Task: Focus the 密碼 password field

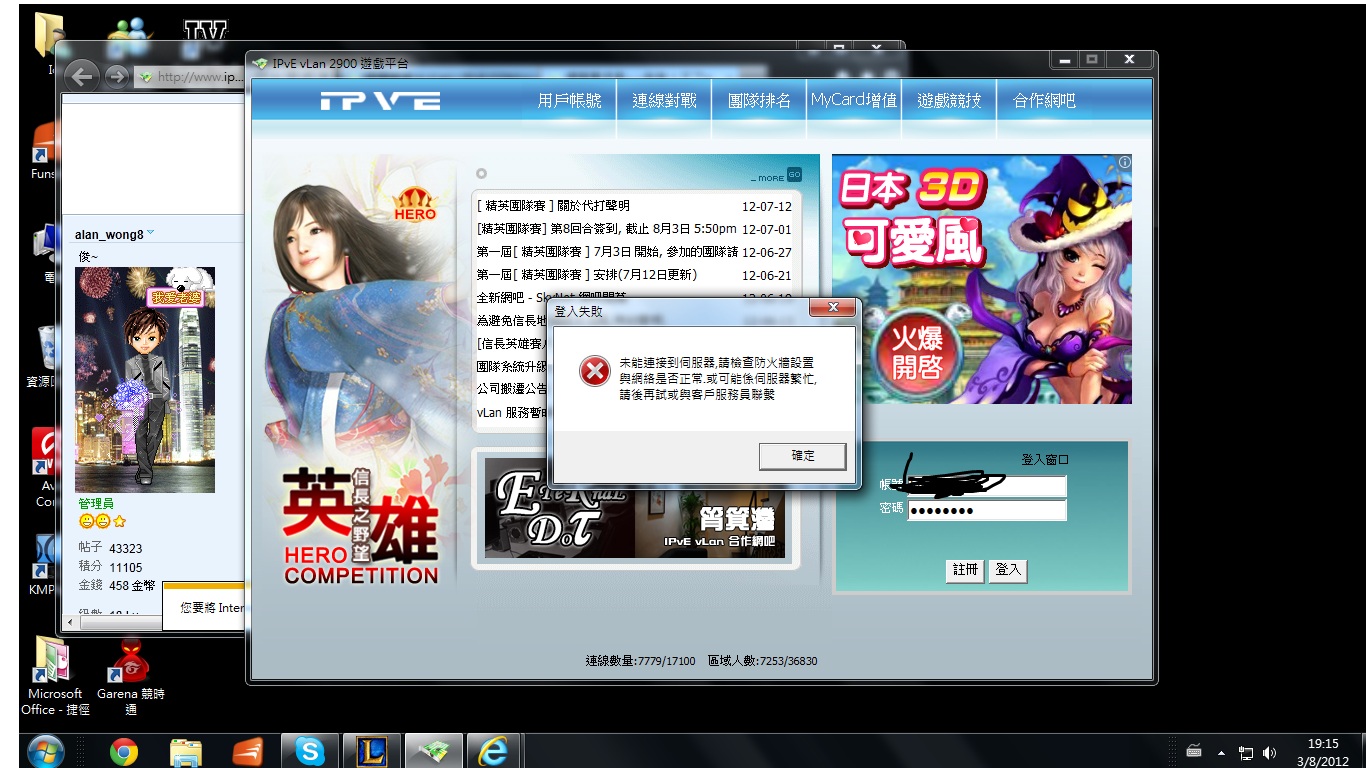Action: coord(987,510)
